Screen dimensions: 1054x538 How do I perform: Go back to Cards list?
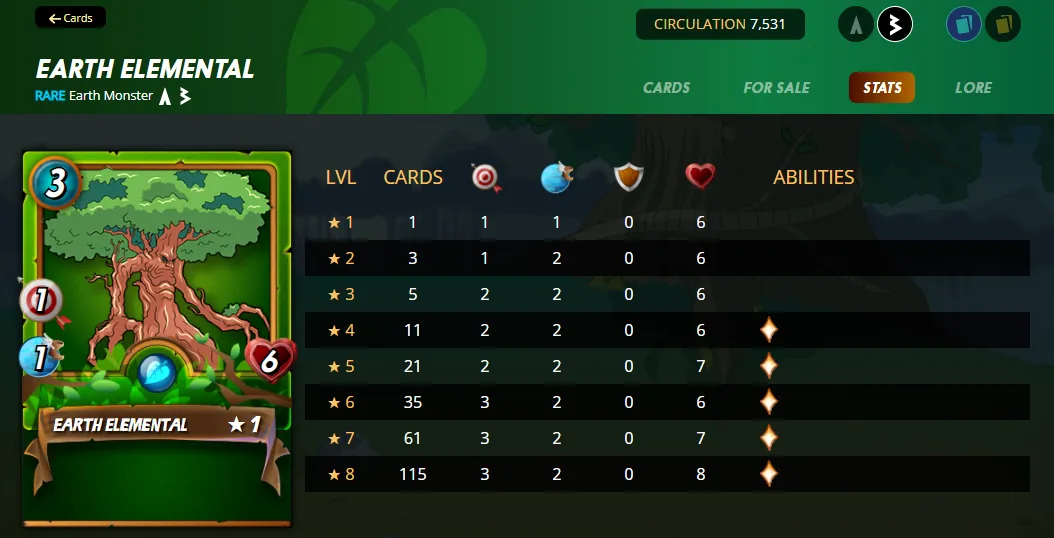point(71,18)
